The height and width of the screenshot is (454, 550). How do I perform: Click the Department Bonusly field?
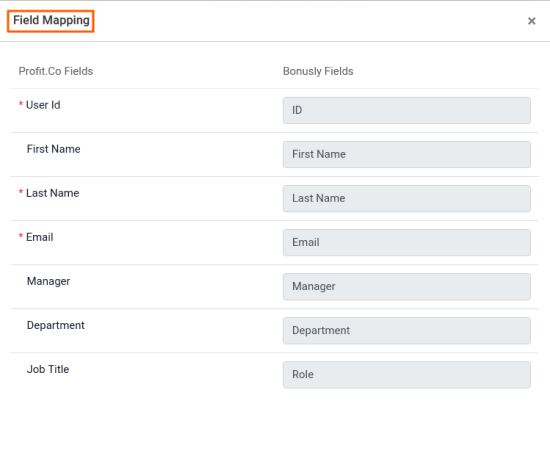tap(407, 331)
